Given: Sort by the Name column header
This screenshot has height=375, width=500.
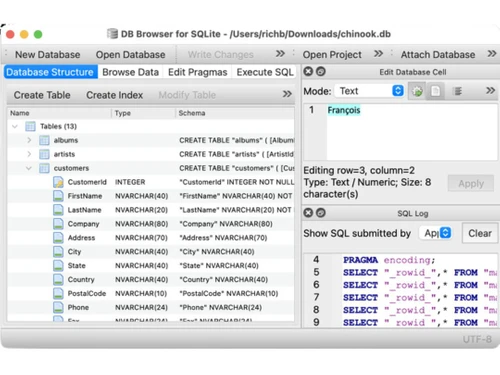Looking at the screenshot, I should 59,113.
